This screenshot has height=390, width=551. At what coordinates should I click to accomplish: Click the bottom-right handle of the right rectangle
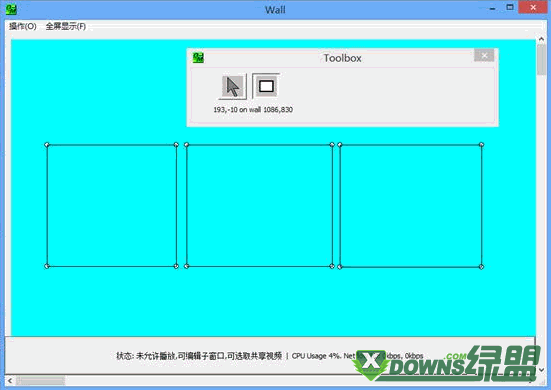tap(481, 267)
